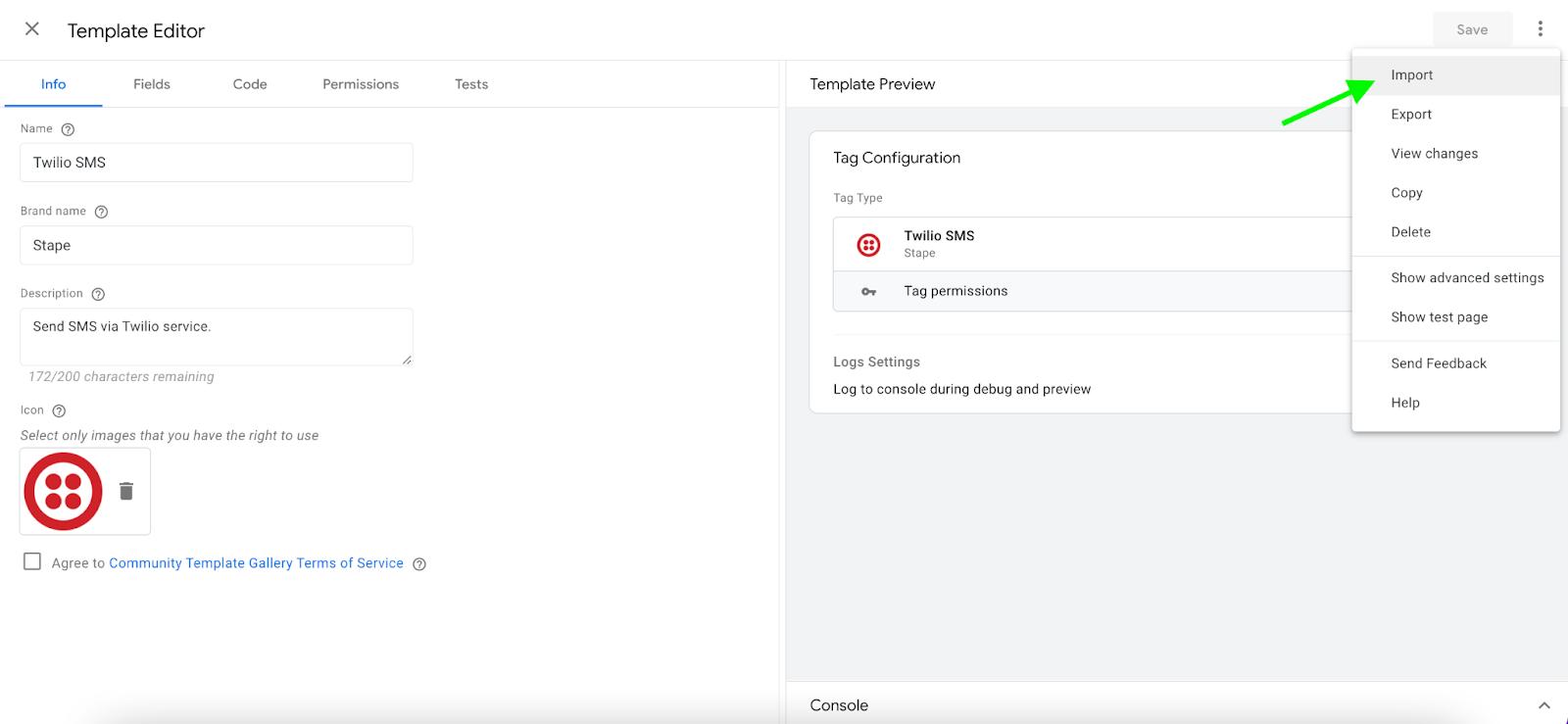Click the Twilio logo icon thumbnail
The width and height of the screenshot is (1568, 724).
[64, 491]
